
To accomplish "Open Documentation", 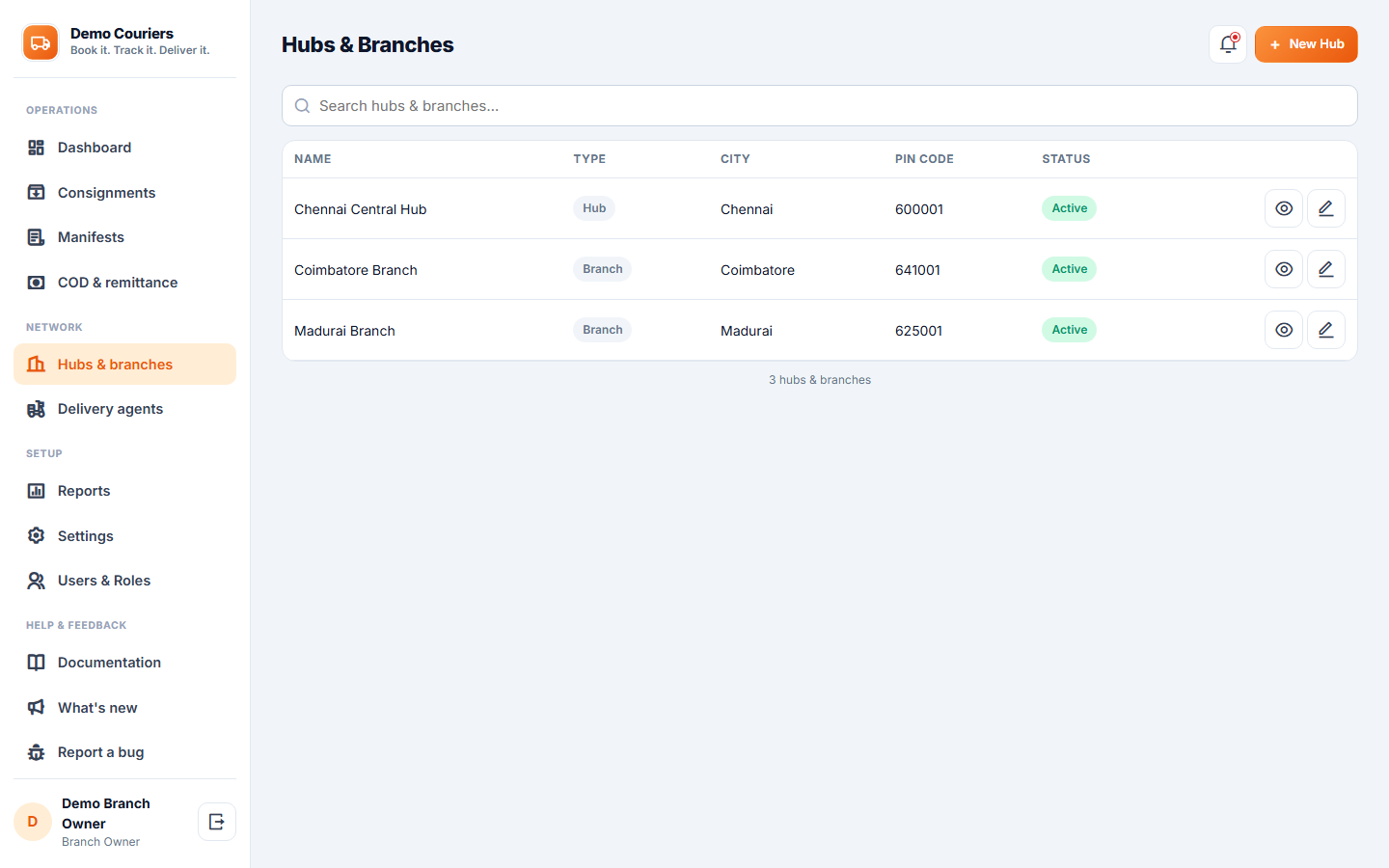I will point(124,663).
